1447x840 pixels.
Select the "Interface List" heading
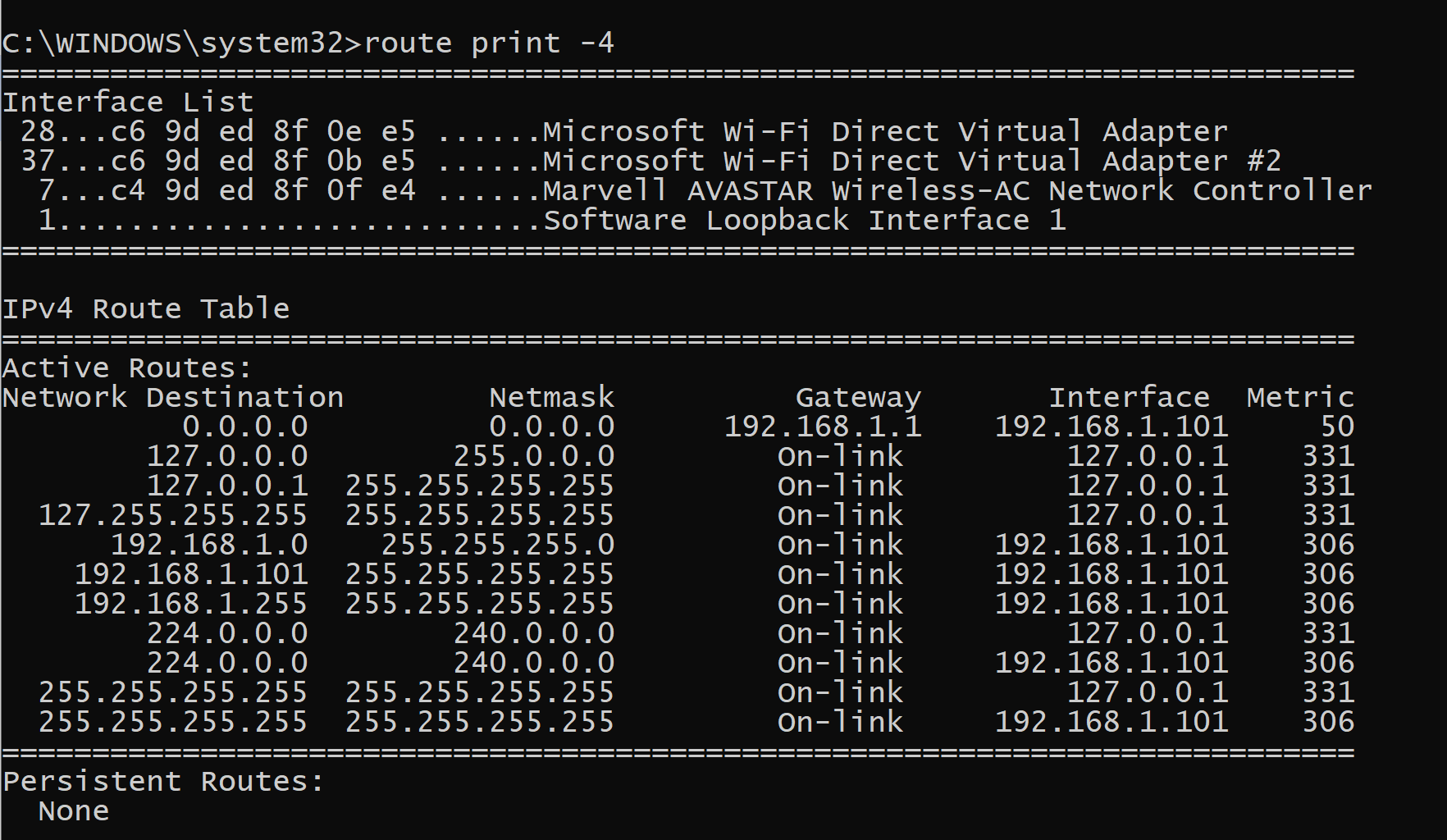click(x=128, y=103)
